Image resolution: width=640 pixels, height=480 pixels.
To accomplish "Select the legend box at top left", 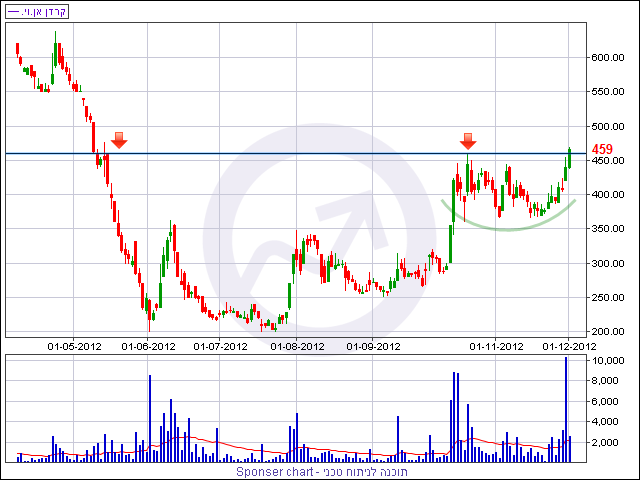I will tap(37, 11).
